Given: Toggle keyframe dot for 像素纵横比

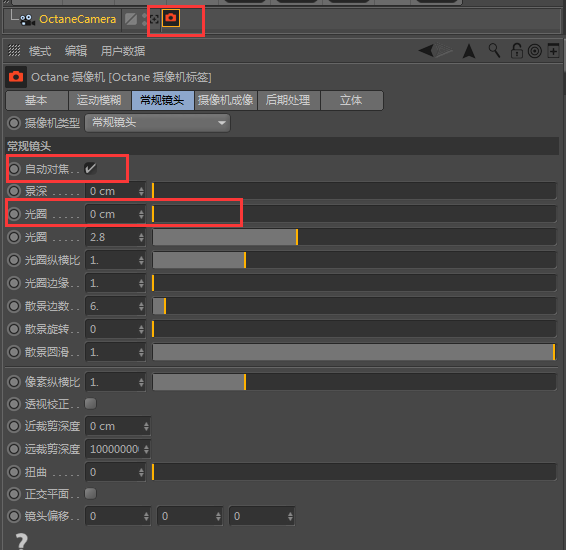Looking at the screenshot, I should pyautogui.click(x=14, y=382).
